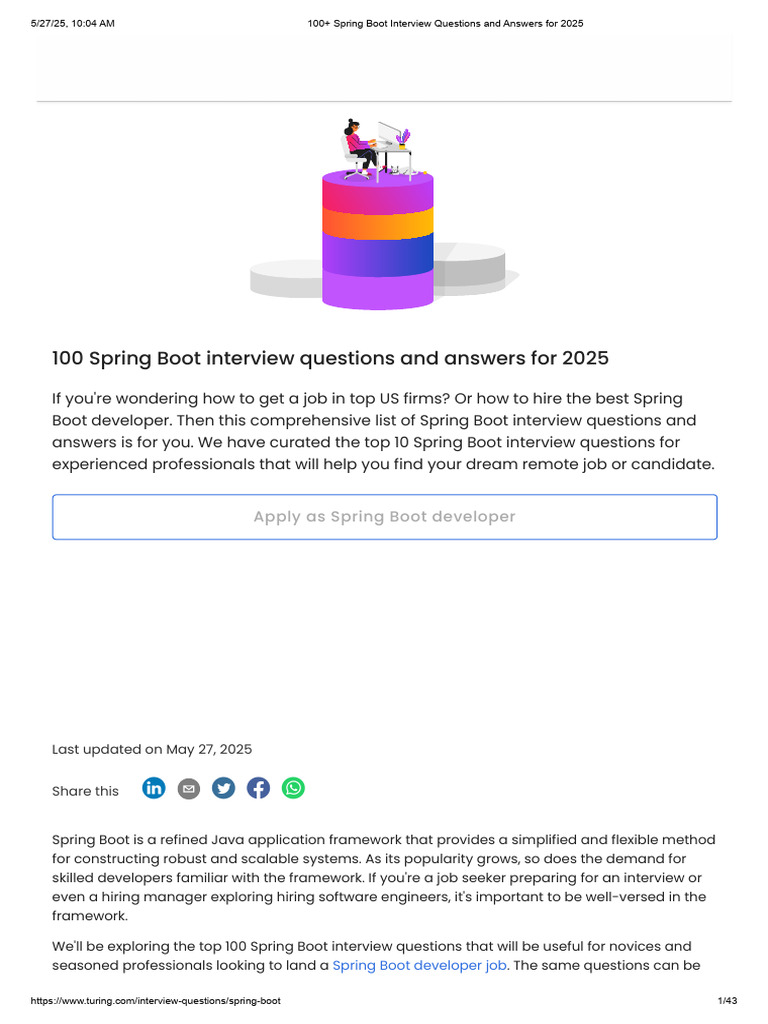Viewport: 768px width, 1024px height.
Task: Click the main 100 Spring Boot heading
Action: 330,358
